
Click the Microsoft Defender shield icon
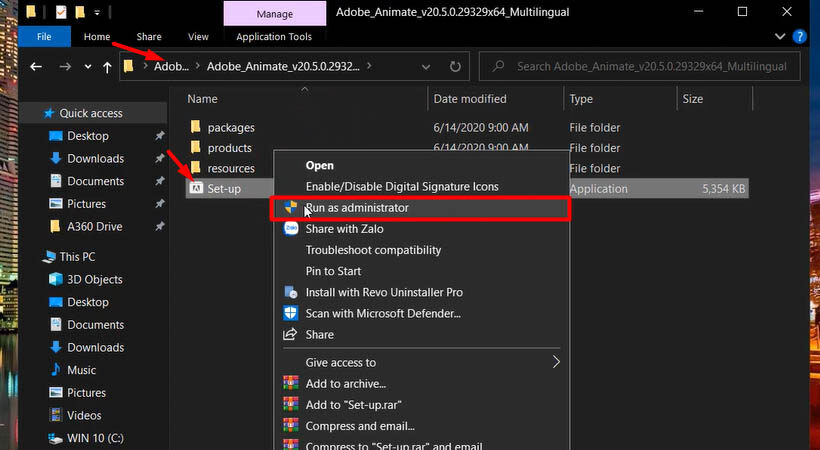pyautogui.click(x=290, y=313)
